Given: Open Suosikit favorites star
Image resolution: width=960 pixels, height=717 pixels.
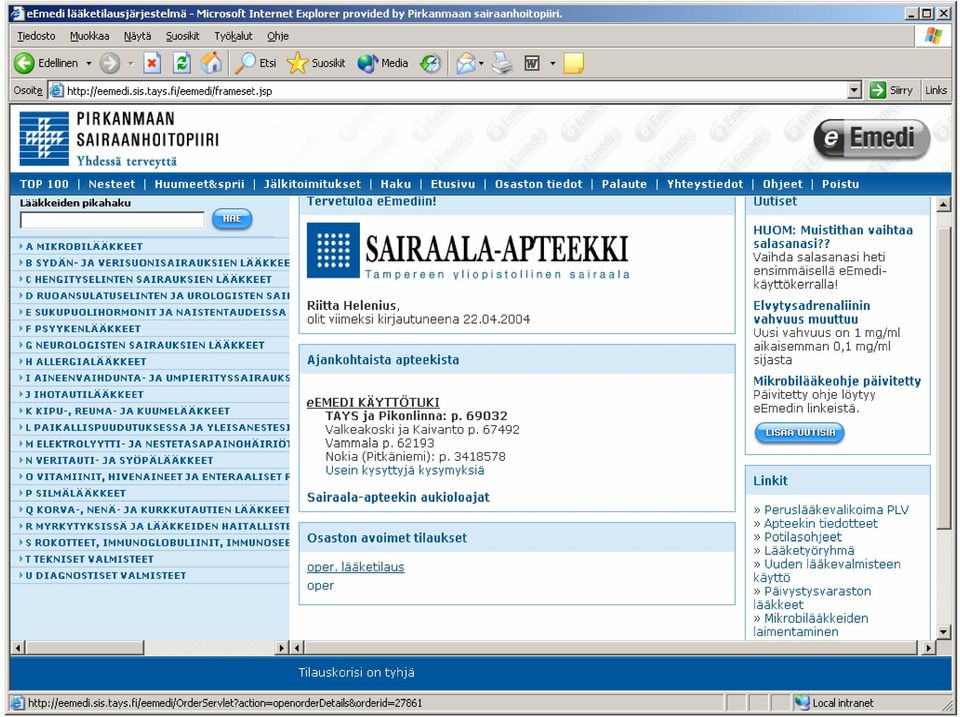Looking at the screenshot, I should point(298,62).
